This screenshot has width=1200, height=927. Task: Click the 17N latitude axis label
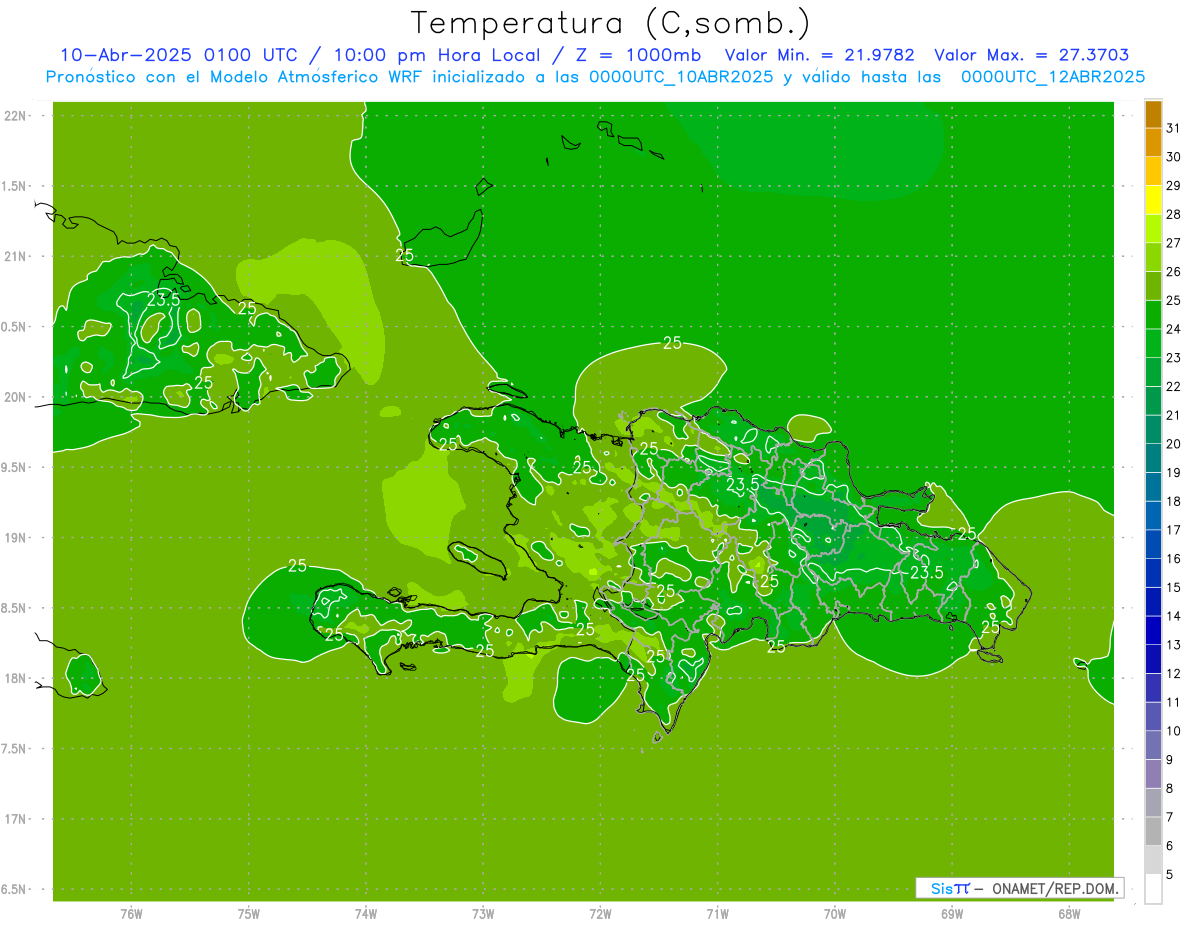click(16, 820)
